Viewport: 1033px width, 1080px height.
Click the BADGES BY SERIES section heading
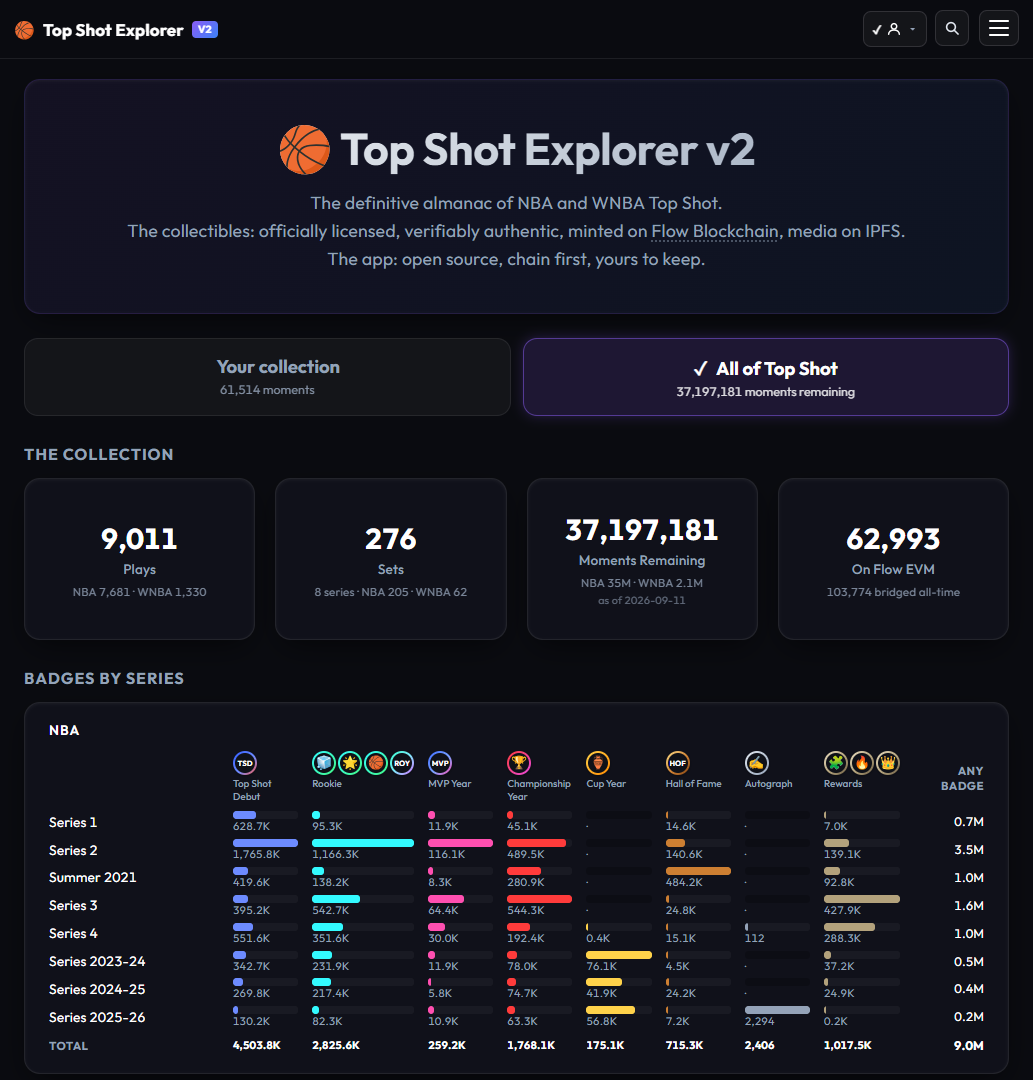click(x=104, y=678)
